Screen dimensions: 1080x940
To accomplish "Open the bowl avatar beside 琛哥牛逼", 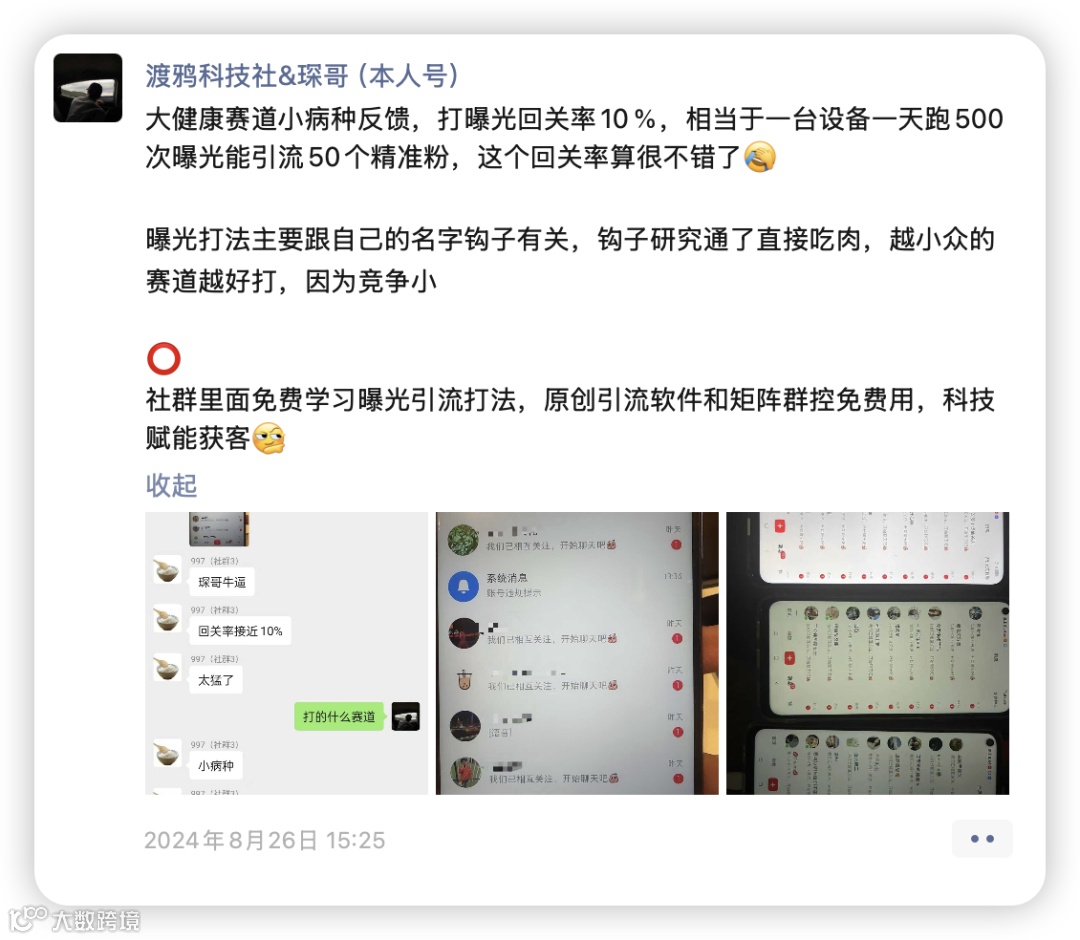I will click(167, 571).
